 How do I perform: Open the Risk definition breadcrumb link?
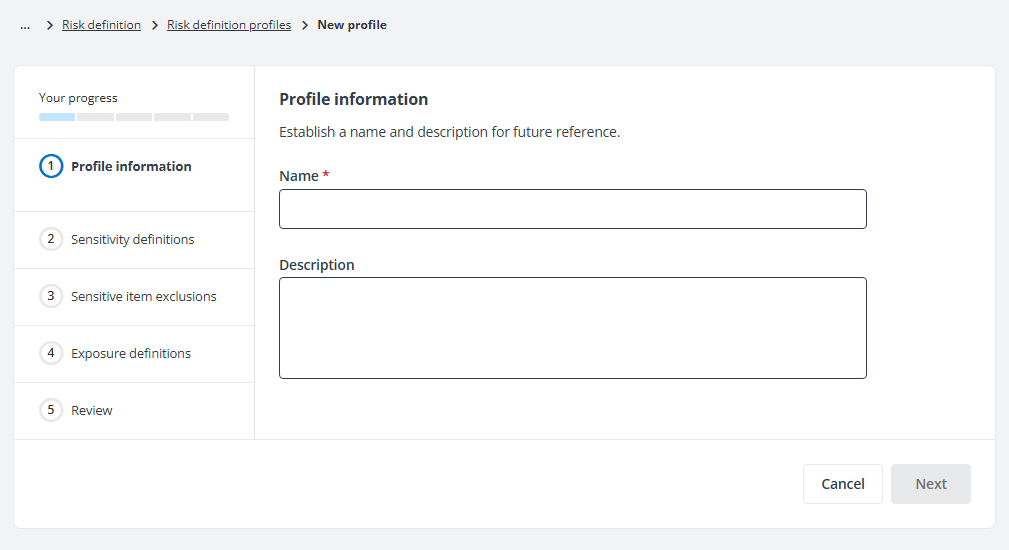[x=101, y=25]
